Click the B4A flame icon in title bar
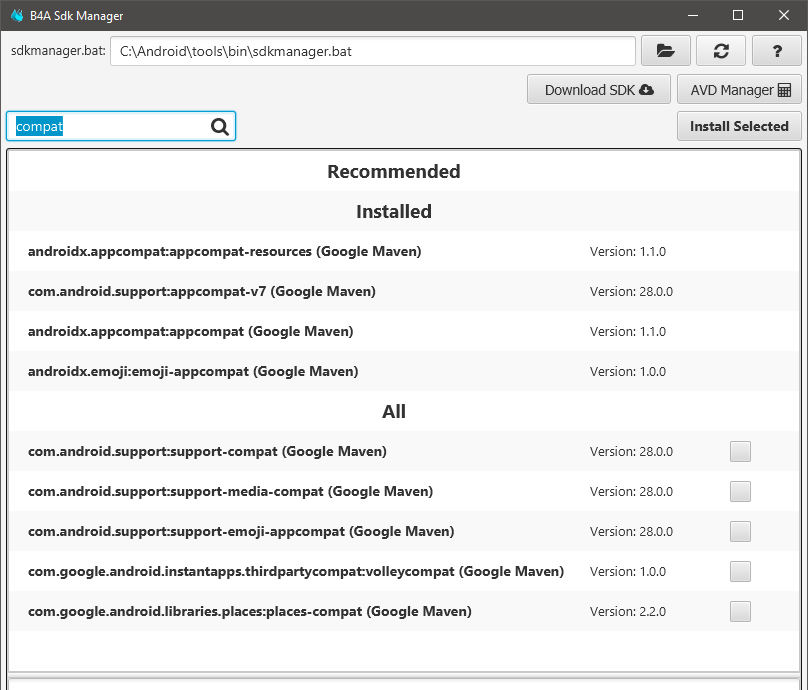 [17, 16]
